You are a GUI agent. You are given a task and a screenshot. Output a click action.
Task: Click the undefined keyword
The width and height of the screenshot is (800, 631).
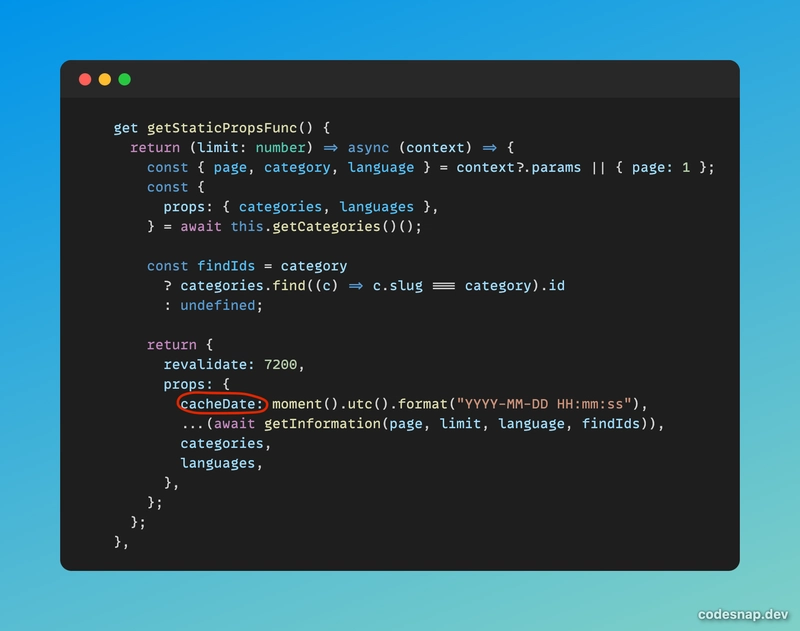click(x=221, y=305)
